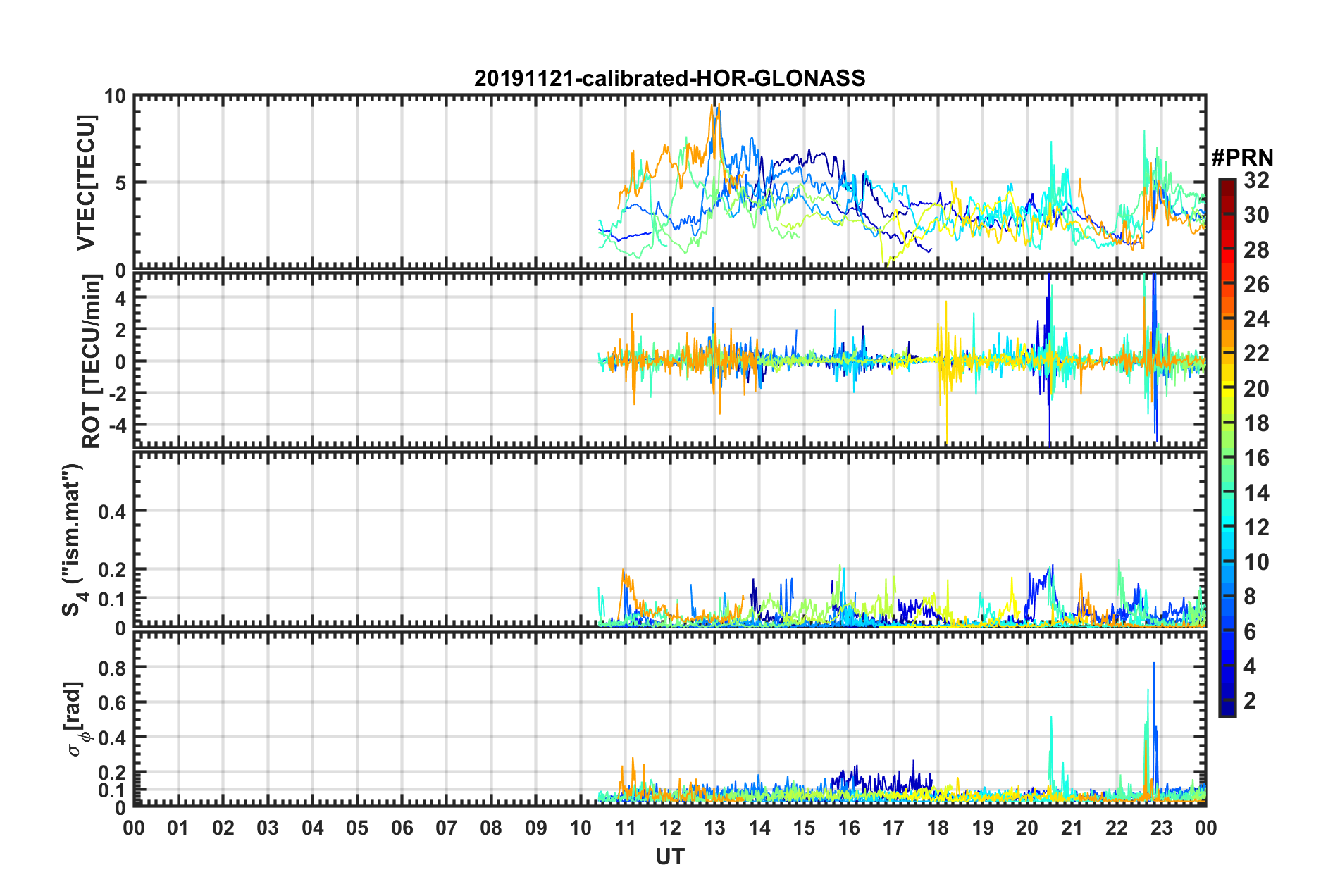1340x896 pixels.
Task: Click the σφ y-axis tick label "0.8"
Action: click(112, 667)
